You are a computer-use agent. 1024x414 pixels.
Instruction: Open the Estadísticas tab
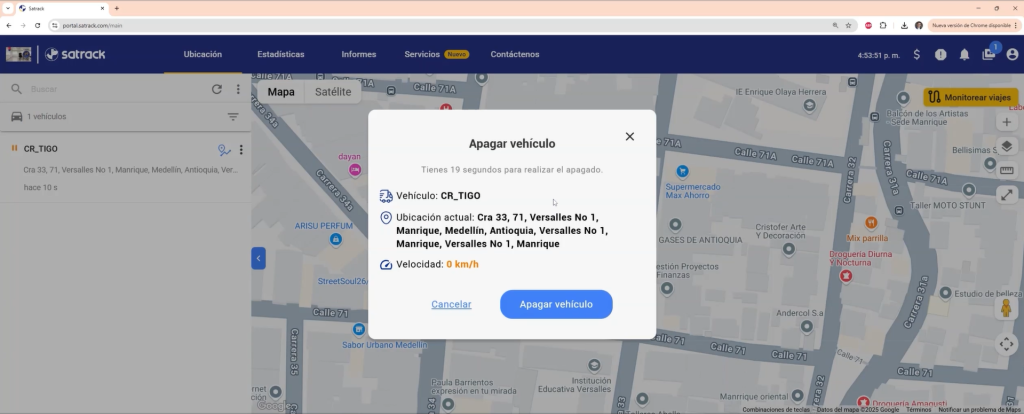[x=281, y=54]
